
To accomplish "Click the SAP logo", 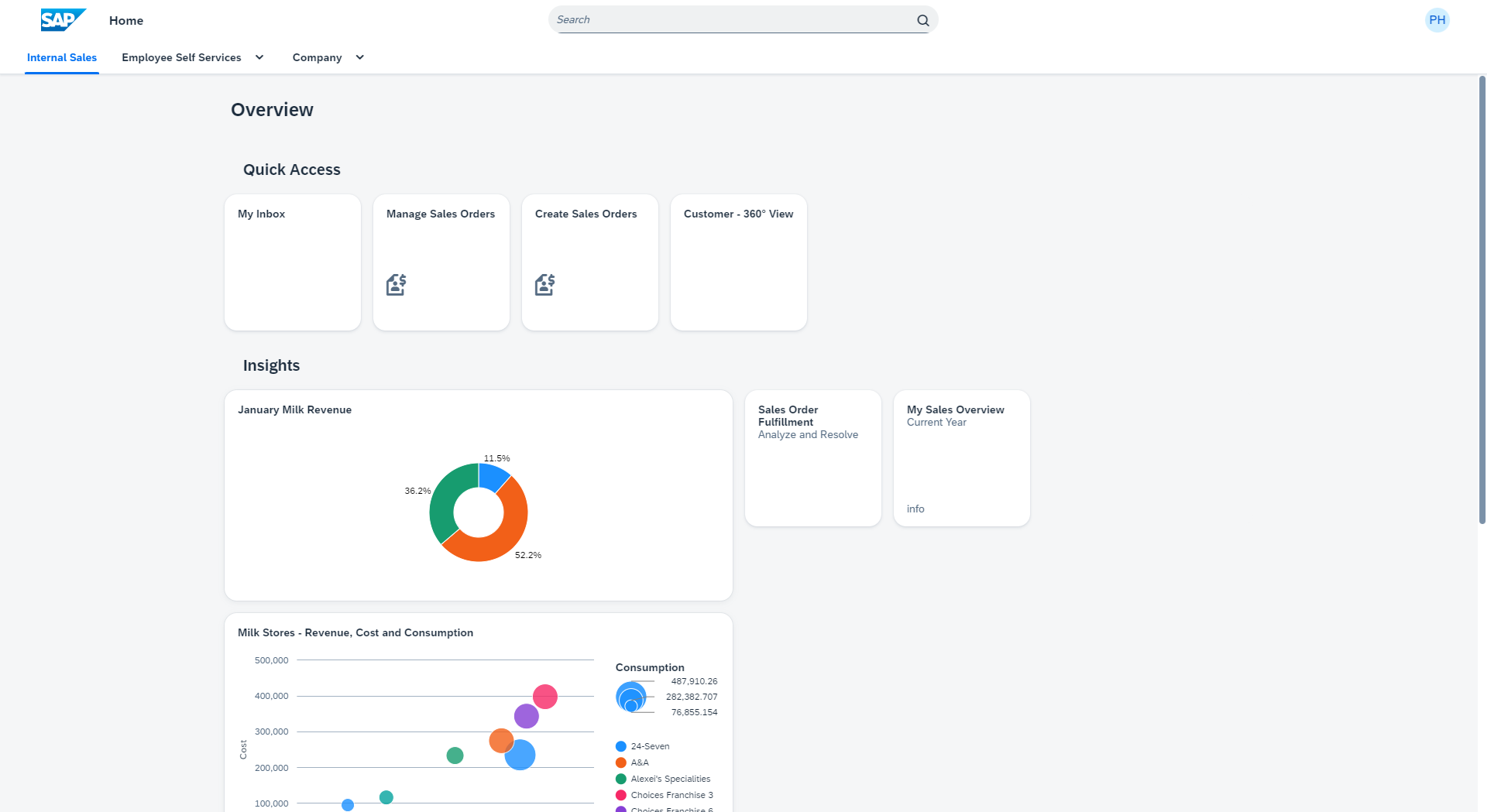I will [x=62, y=19].
